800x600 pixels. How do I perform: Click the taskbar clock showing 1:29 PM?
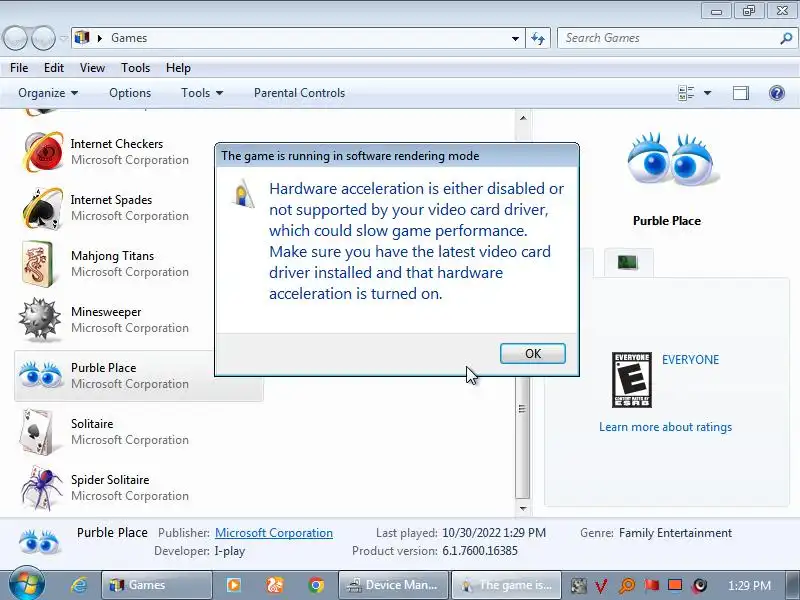tap(749, 586)
